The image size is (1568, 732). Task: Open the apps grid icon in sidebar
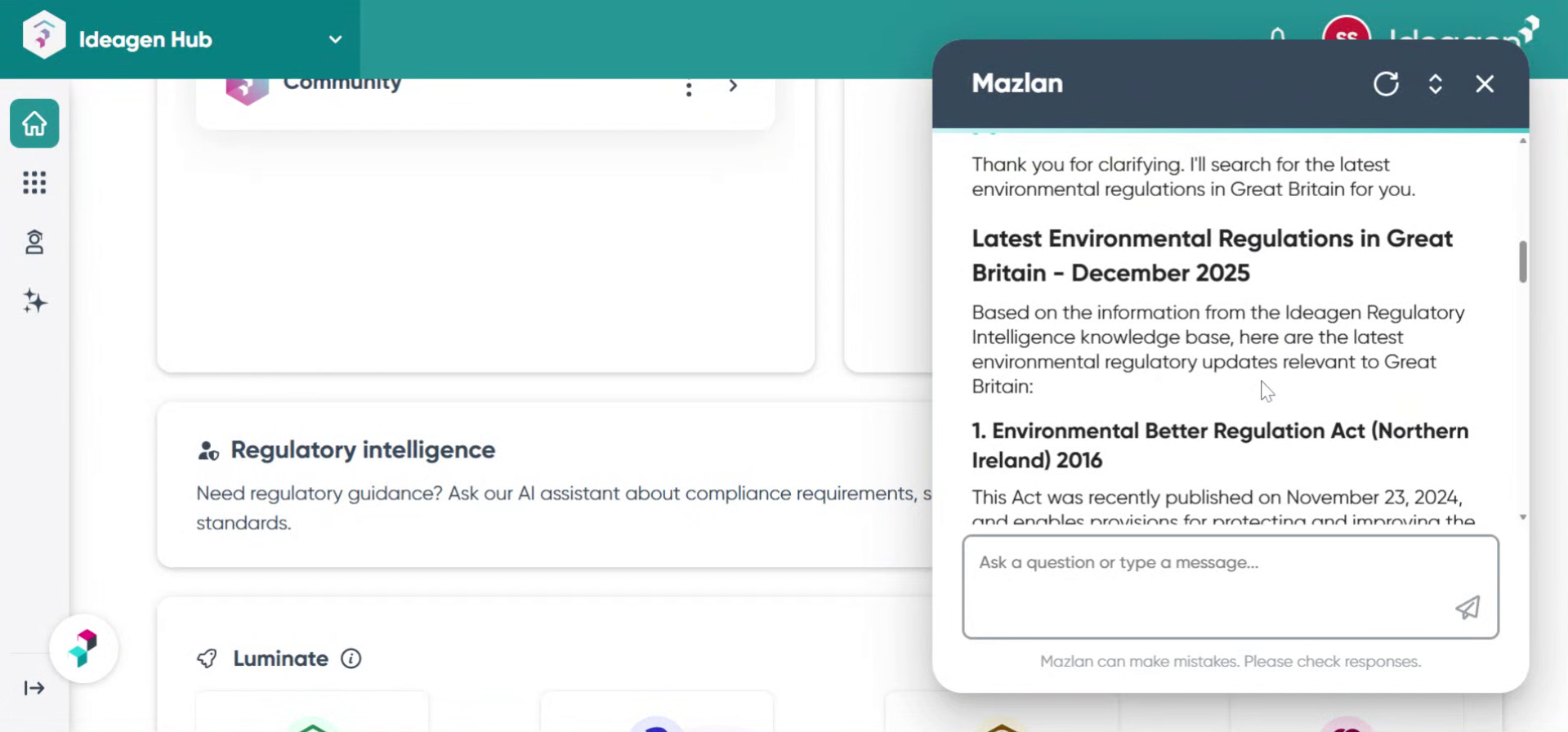click(x=34, y=182)
